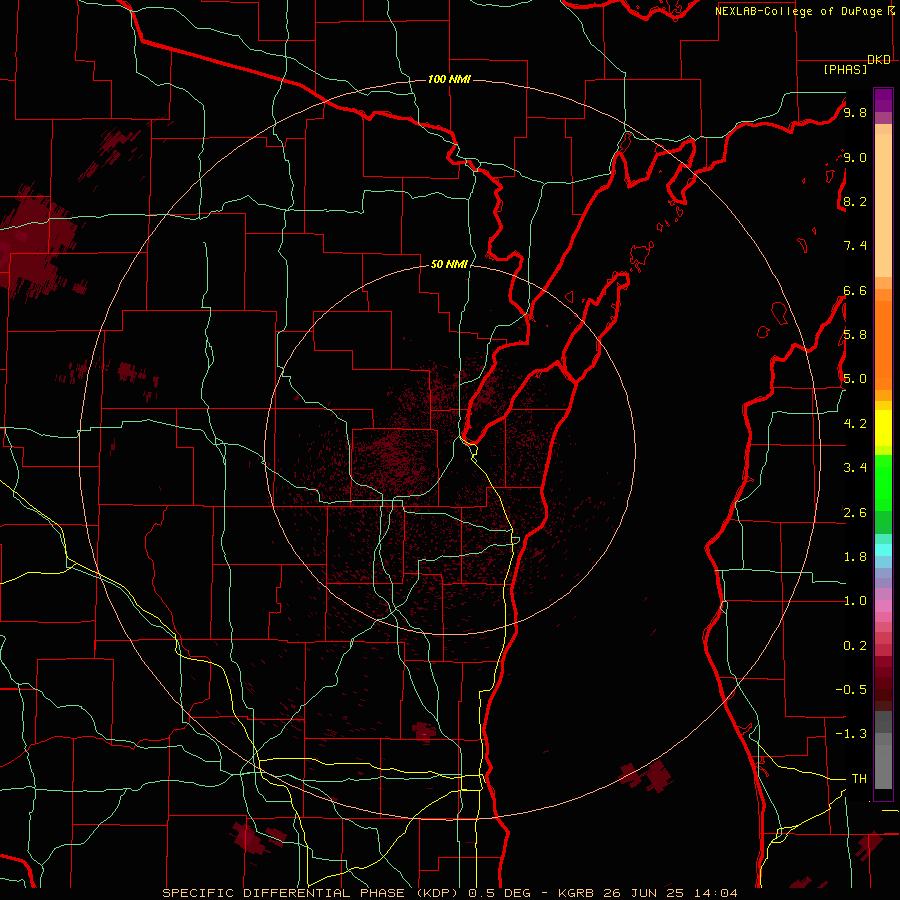This screenshot has width=900, height=900.
Task: Click the [PHAS] units label
Action: point(845,69)
